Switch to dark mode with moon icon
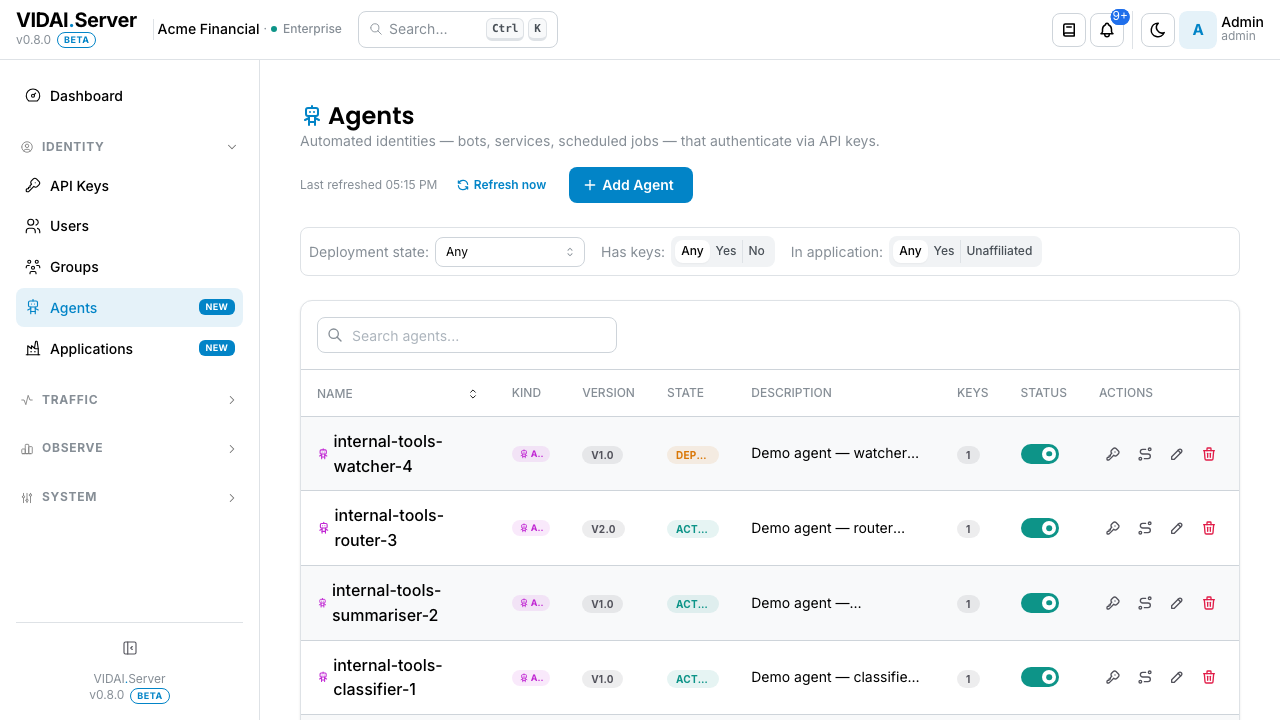This screenshot has height=720, width=1280. [x=1158, y=30]
